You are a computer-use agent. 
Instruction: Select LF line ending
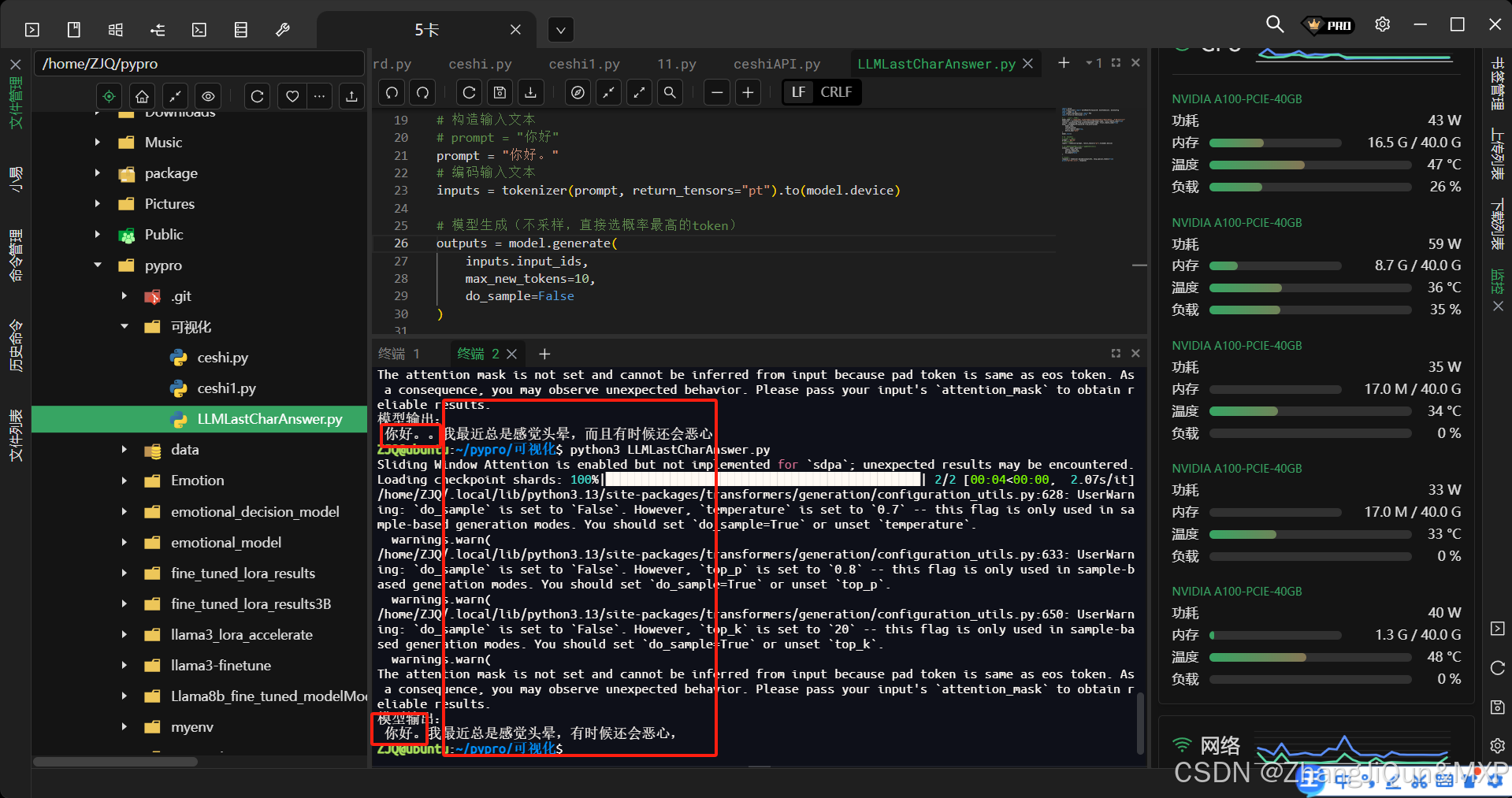tap(798, 92)
